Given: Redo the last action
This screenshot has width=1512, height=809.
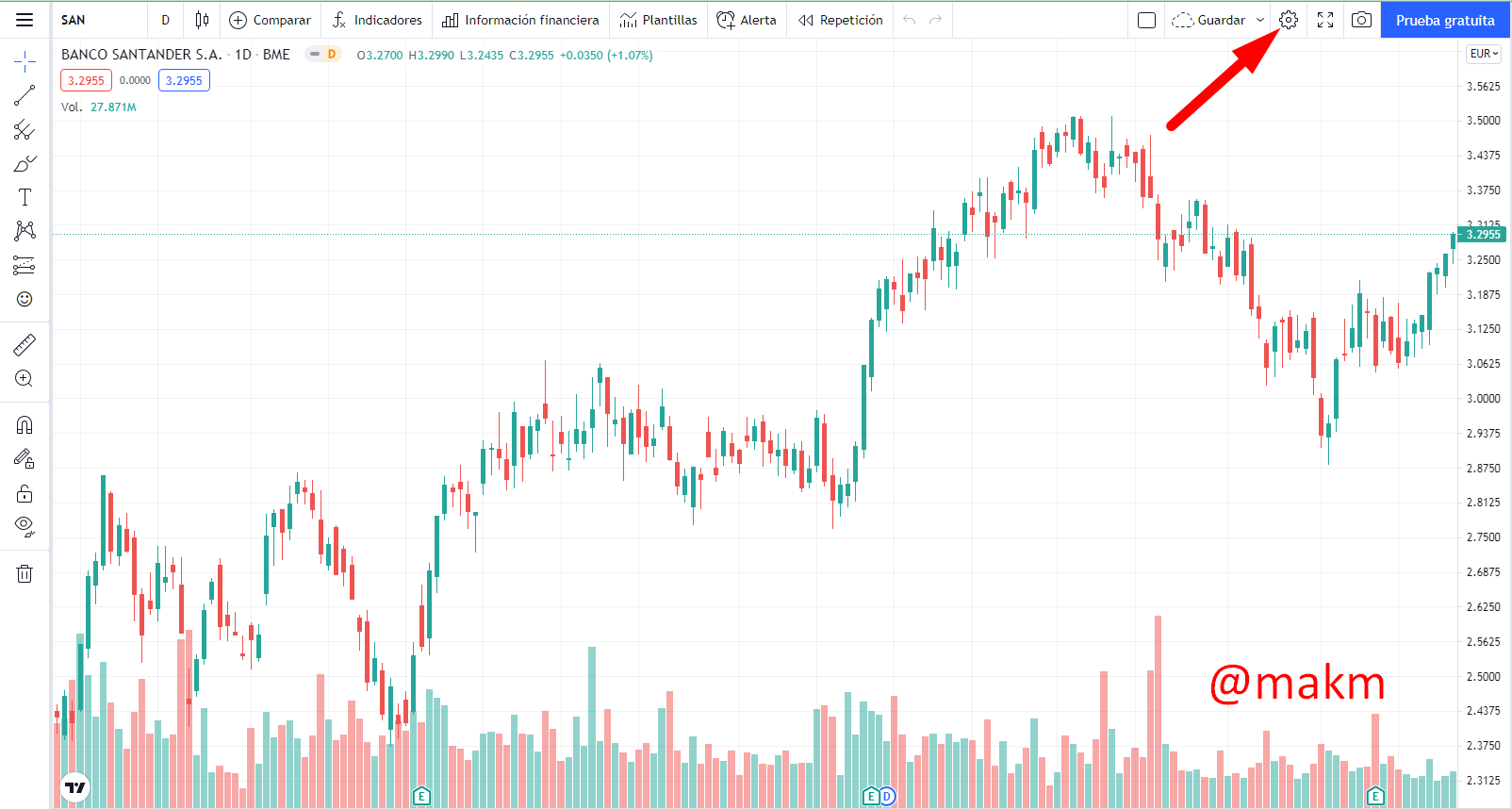Looking at the screenshot, I should tap(935, 20).
